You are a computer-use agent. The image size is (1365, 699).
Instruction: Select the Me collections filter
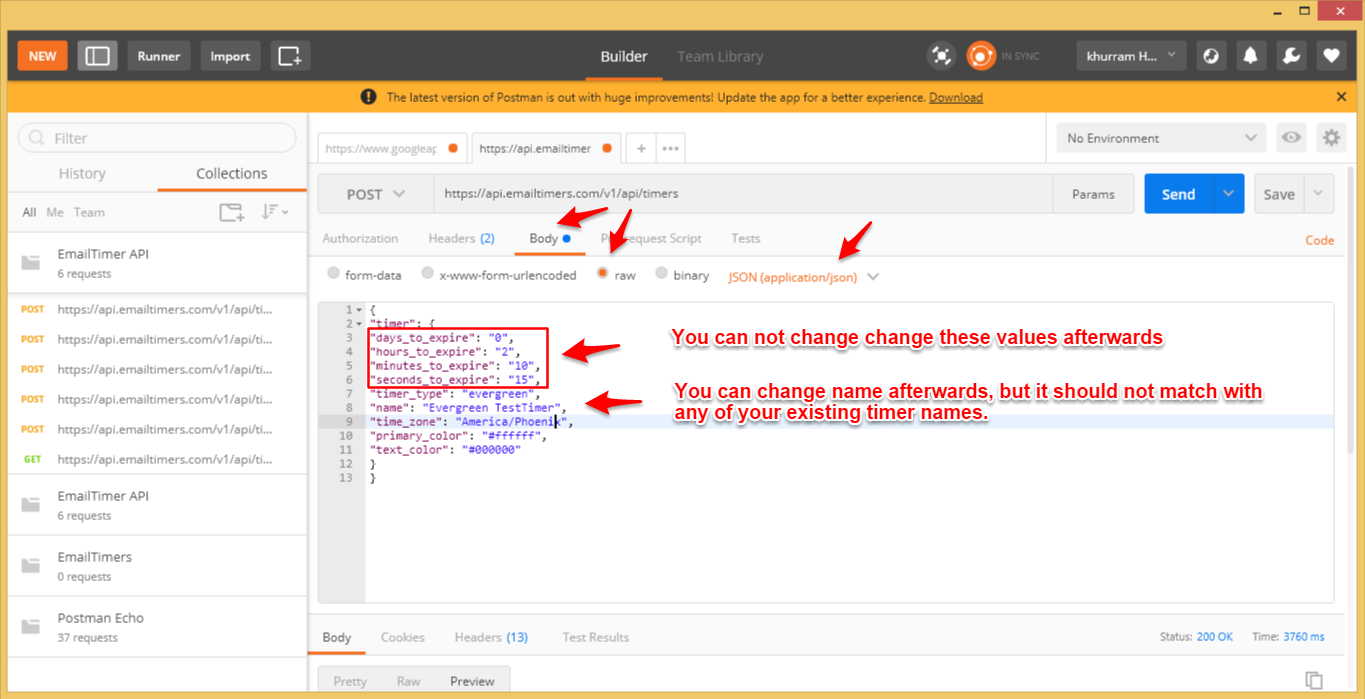[55, 212]
